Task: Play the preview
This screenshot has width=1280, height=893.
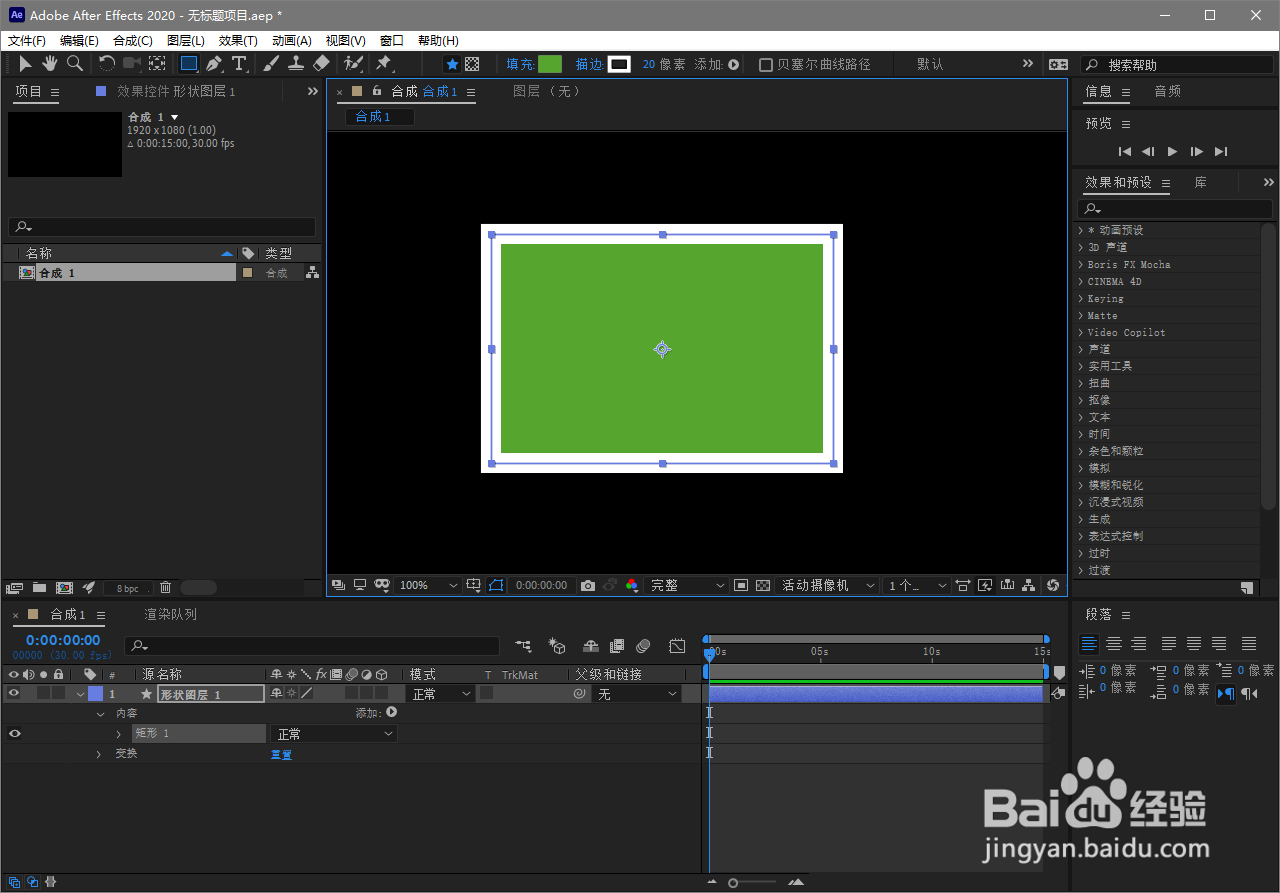Action: 1173,151
